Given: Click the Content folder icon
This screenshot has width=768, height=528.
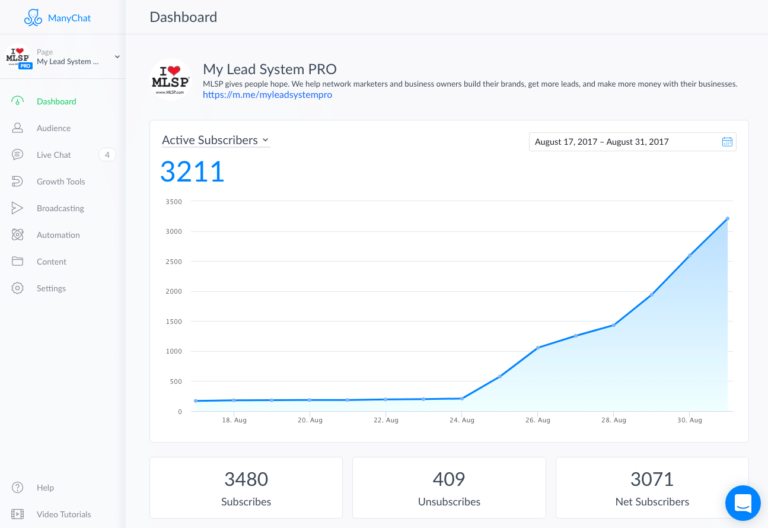Looking at the screenshot, I should coord(17,261).
